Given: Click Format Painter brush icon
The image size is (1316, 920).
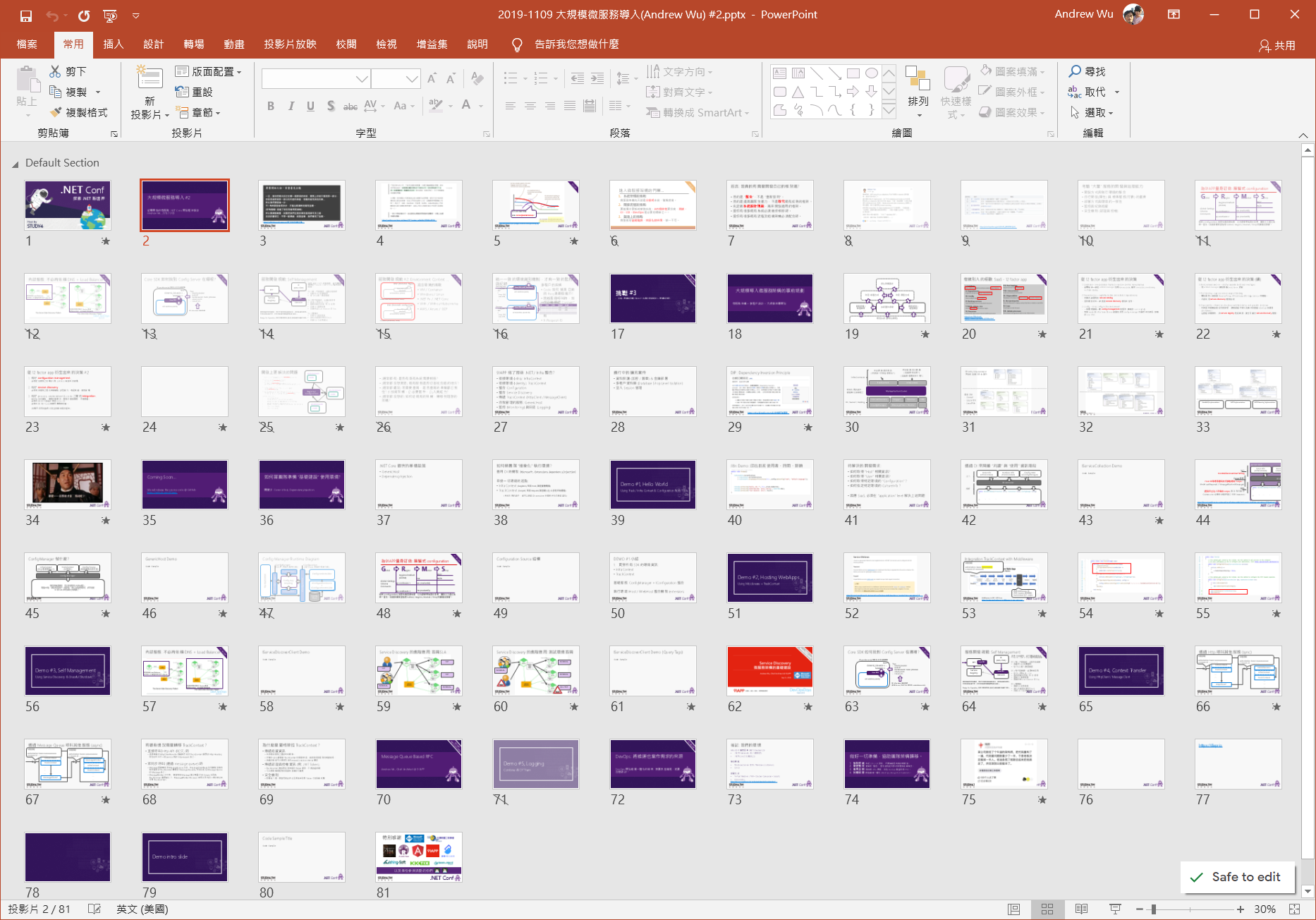Looking at the screenshot, I should click(x=56, y=112).
